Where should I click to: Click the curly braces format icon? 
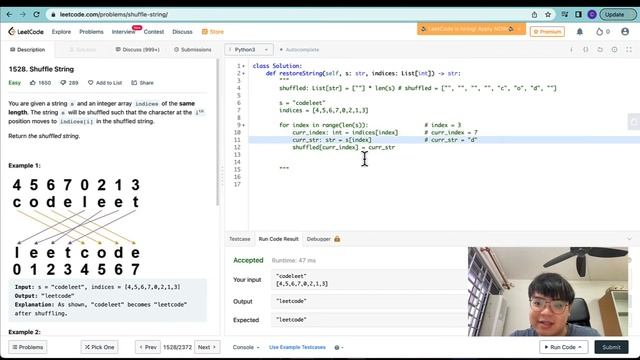coord(586,49)
